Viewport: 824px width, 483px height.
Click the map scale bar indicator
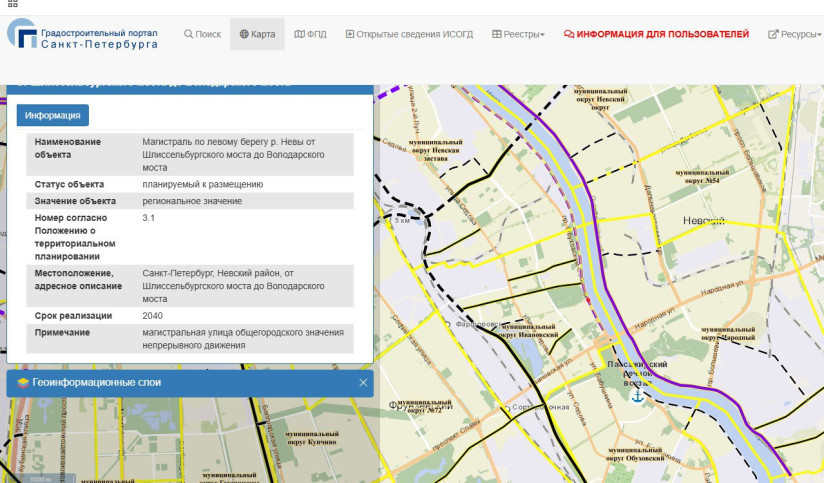click(x=40, y=479)
